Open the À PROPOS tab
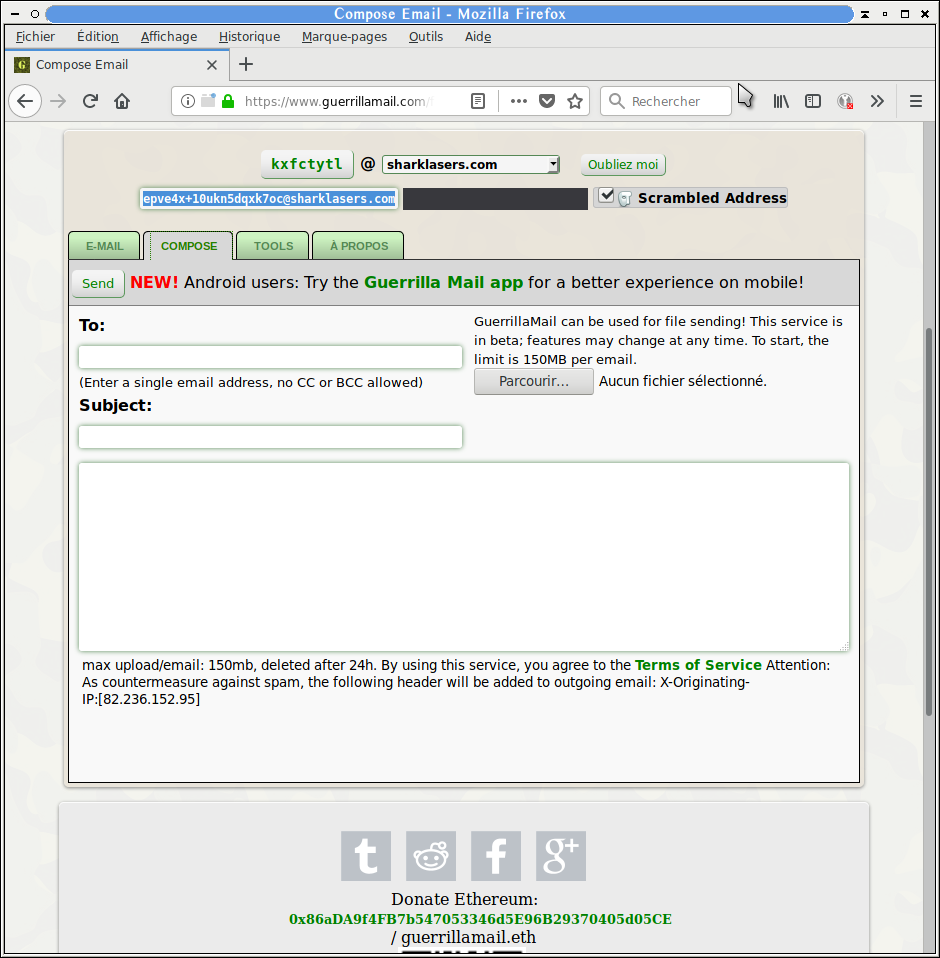This screenshot has height=958, width=940. [359, 246]
